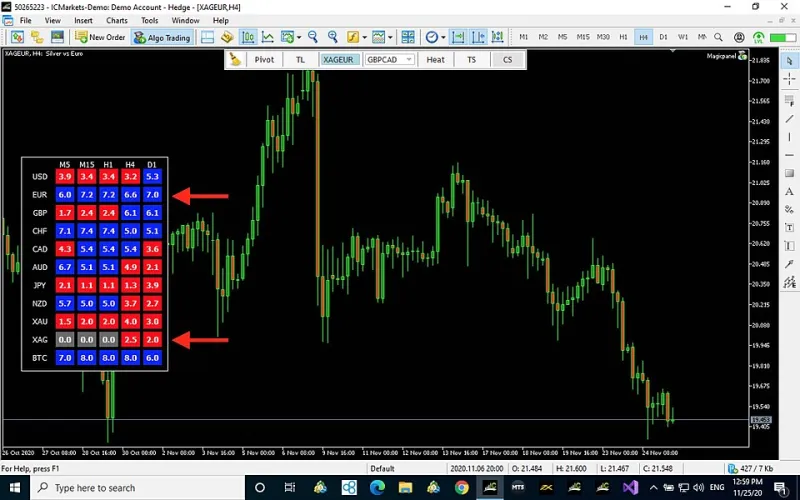Zoom in the chart
Image resolution: width=800 pixels, height=500 pixels.
tap(333, 37)
